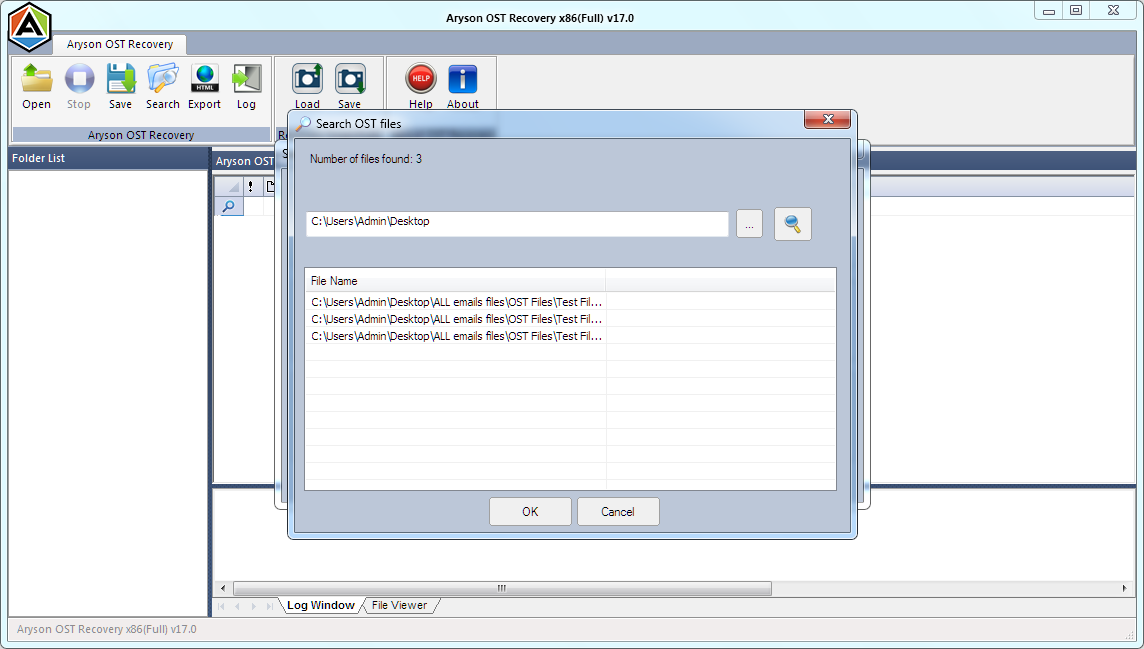Click Save with the floppy disk icon
The width and height of the screenshot is (1144, 649).
(x=120, y=87)
